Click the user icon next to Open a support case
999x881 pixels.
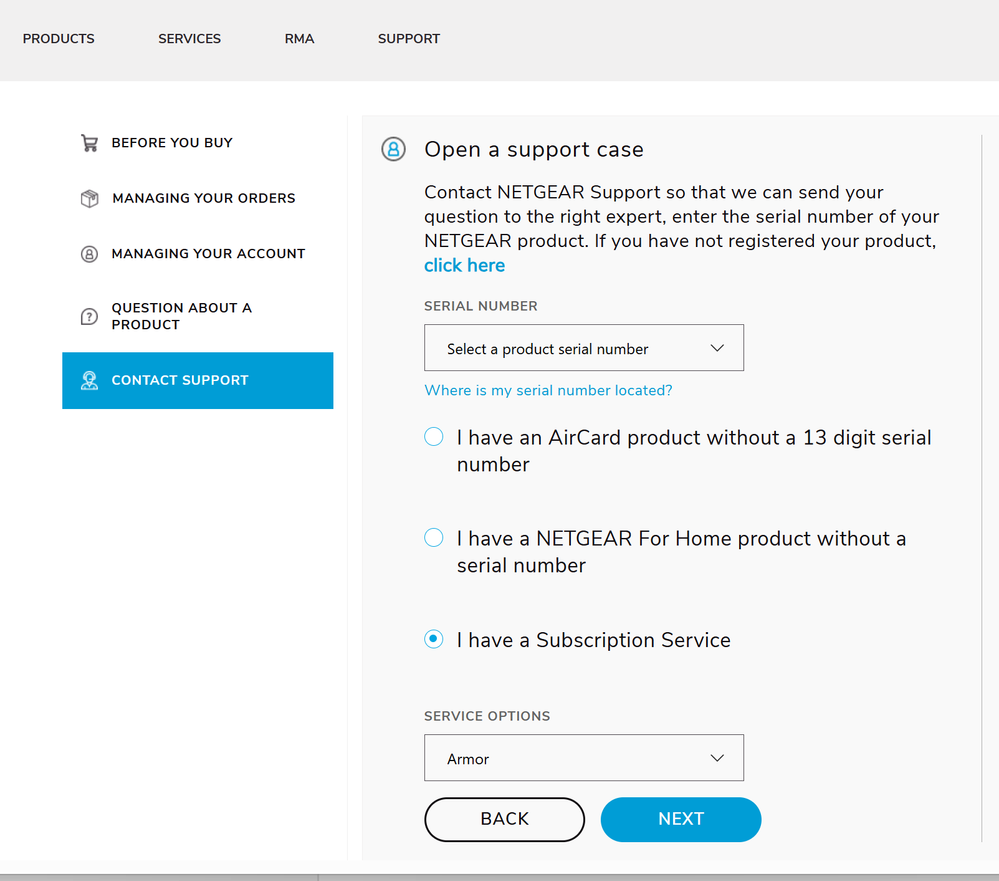[393, 149]
